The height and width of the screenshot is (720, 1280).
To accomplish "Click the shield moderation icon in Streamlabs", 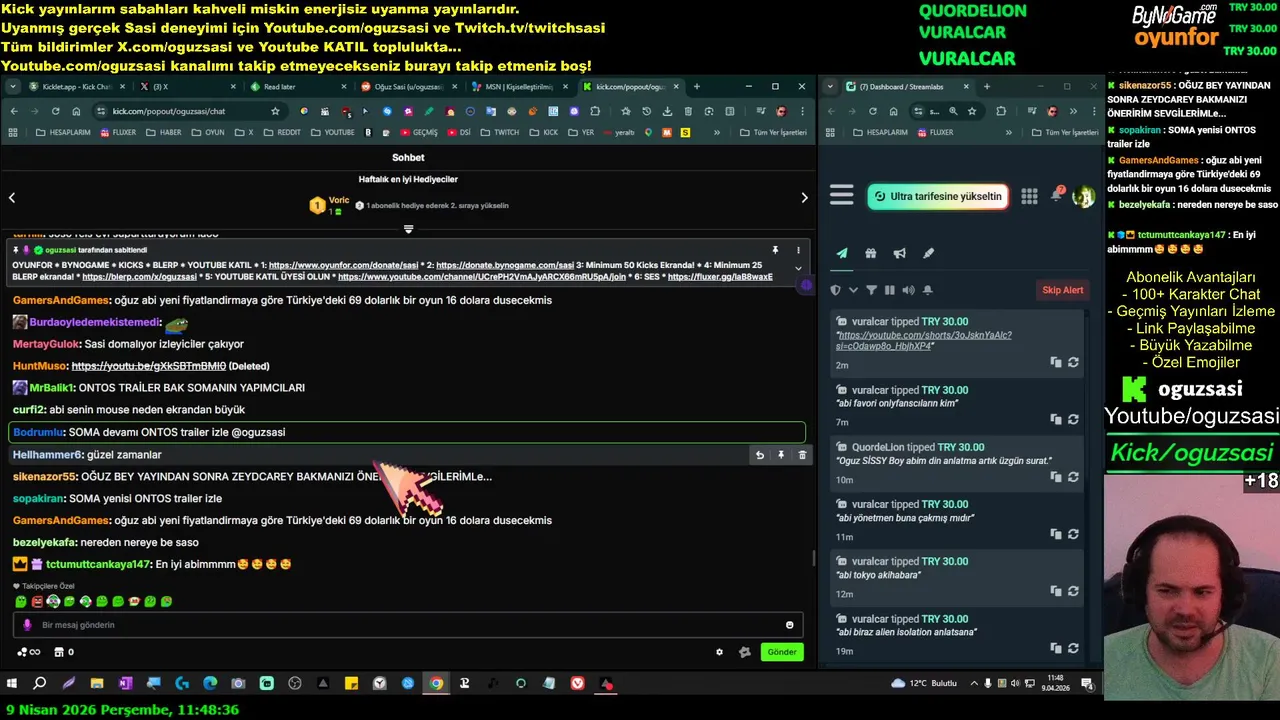I will (x=836, y=290).
